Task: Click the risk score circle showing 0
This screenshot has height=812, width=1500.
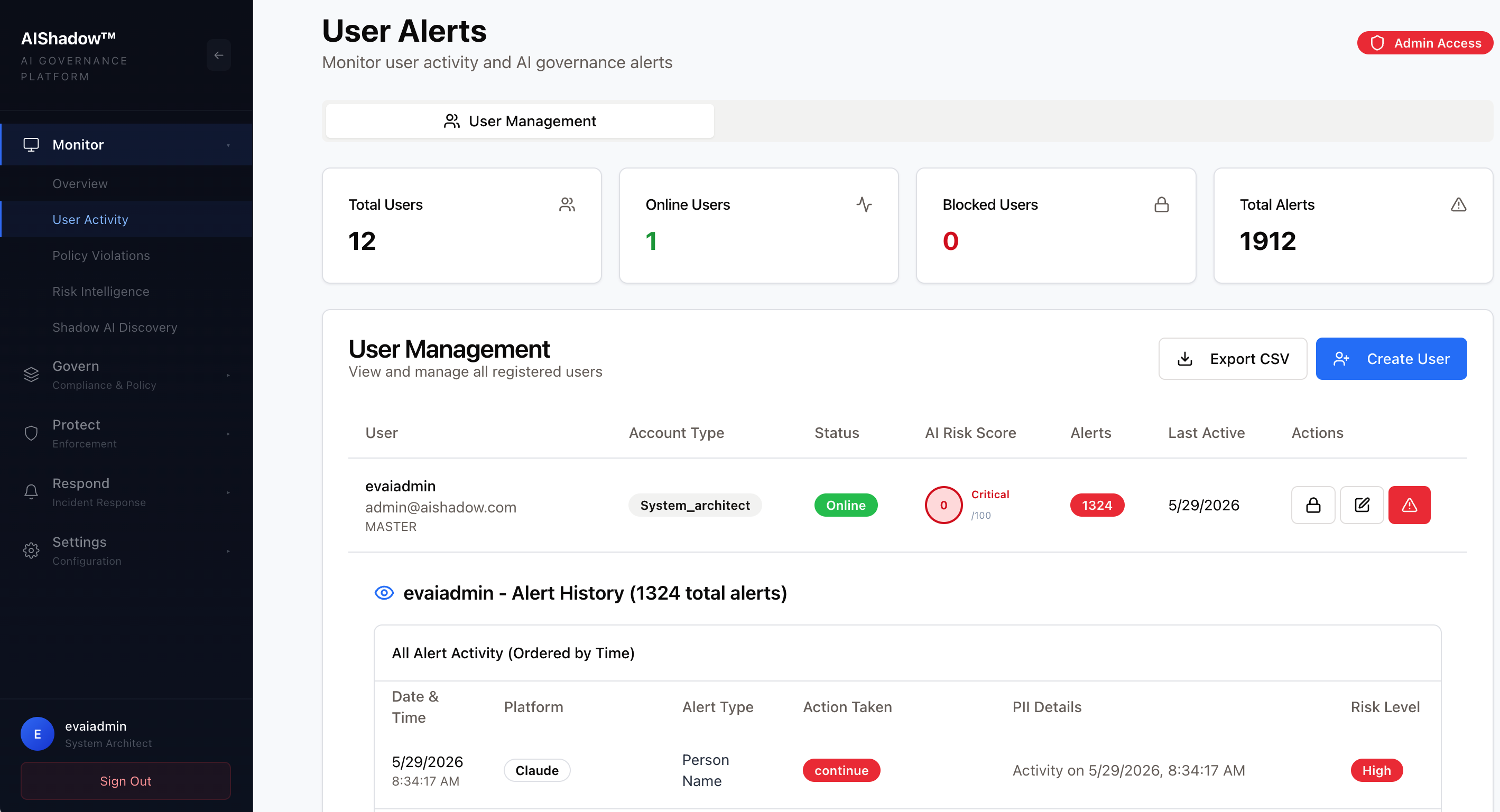Action: 943,505
